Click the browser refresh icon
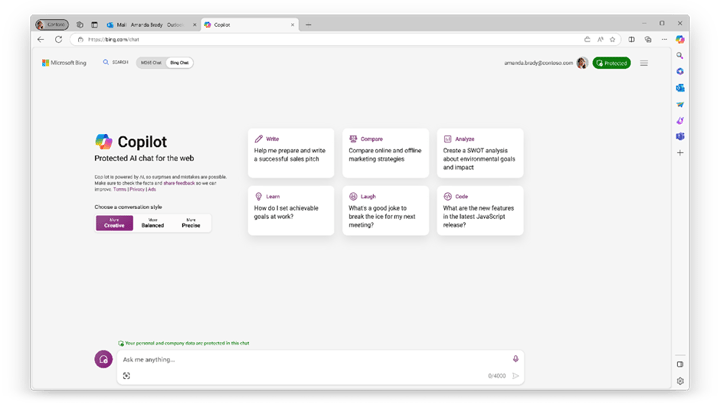 click(x=59, y=40)
